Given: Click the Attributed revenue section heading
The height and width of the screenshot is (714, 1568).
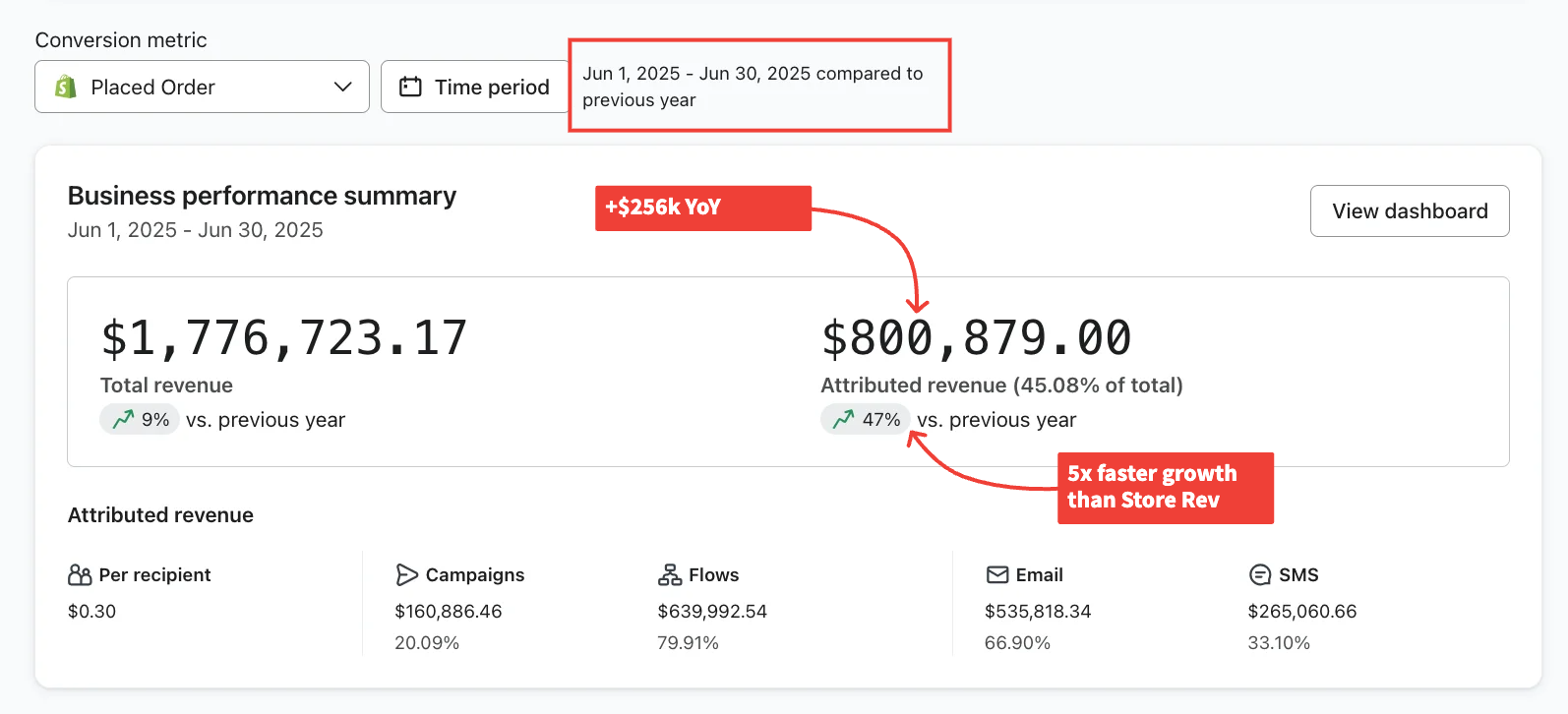Looking at the screenshot, I should coord(160,515).
